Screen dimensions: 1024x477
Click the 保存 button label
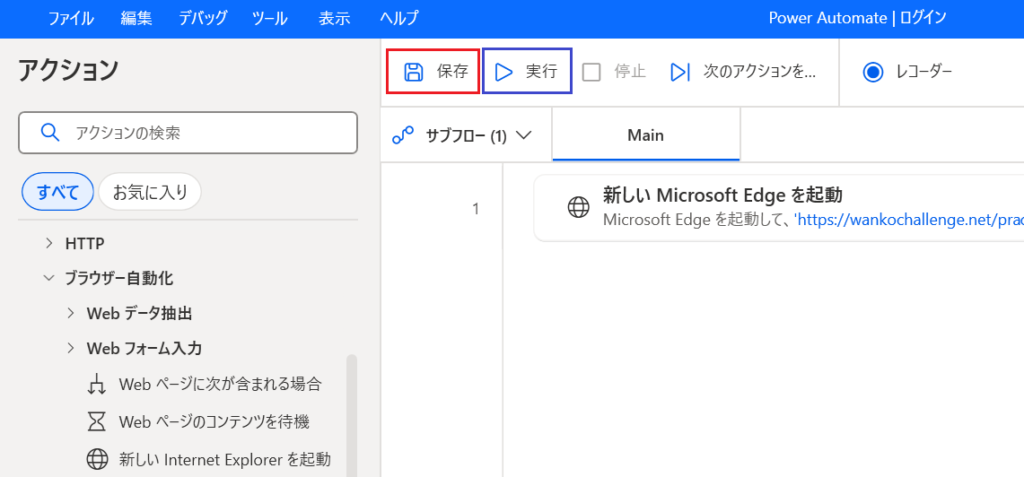coord(453,72)
